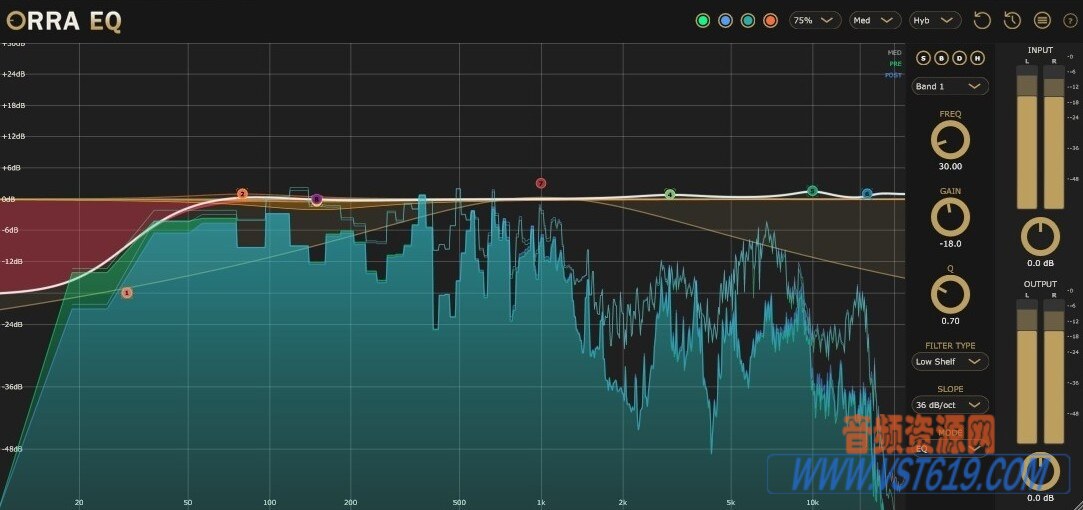The height and width of the screenshot is (510, 1083).
Task: Click the ORRA EQ logo
Action: (x=64, y=22)
